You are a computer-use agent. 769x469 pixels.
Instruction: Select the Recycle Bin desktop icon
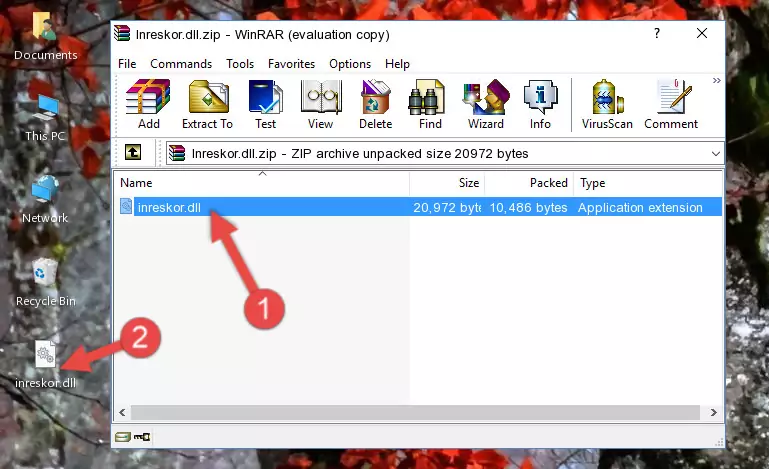coord(46,283)
